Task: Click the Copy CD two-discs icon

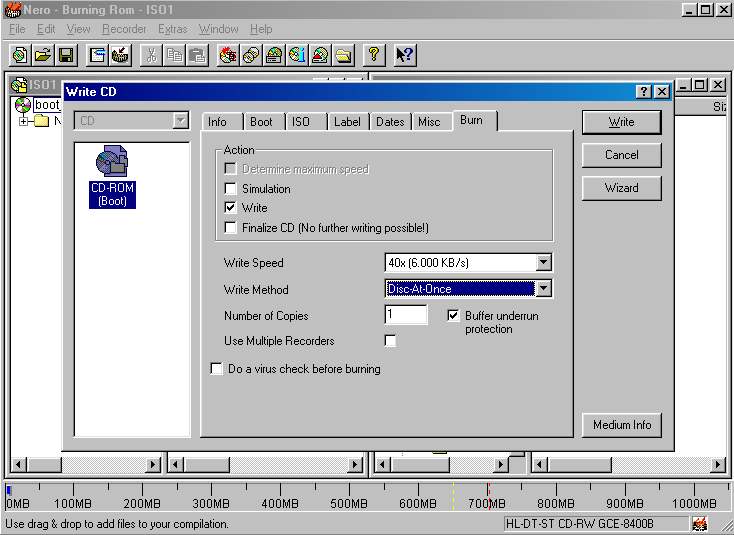Action: click(251, 55)
